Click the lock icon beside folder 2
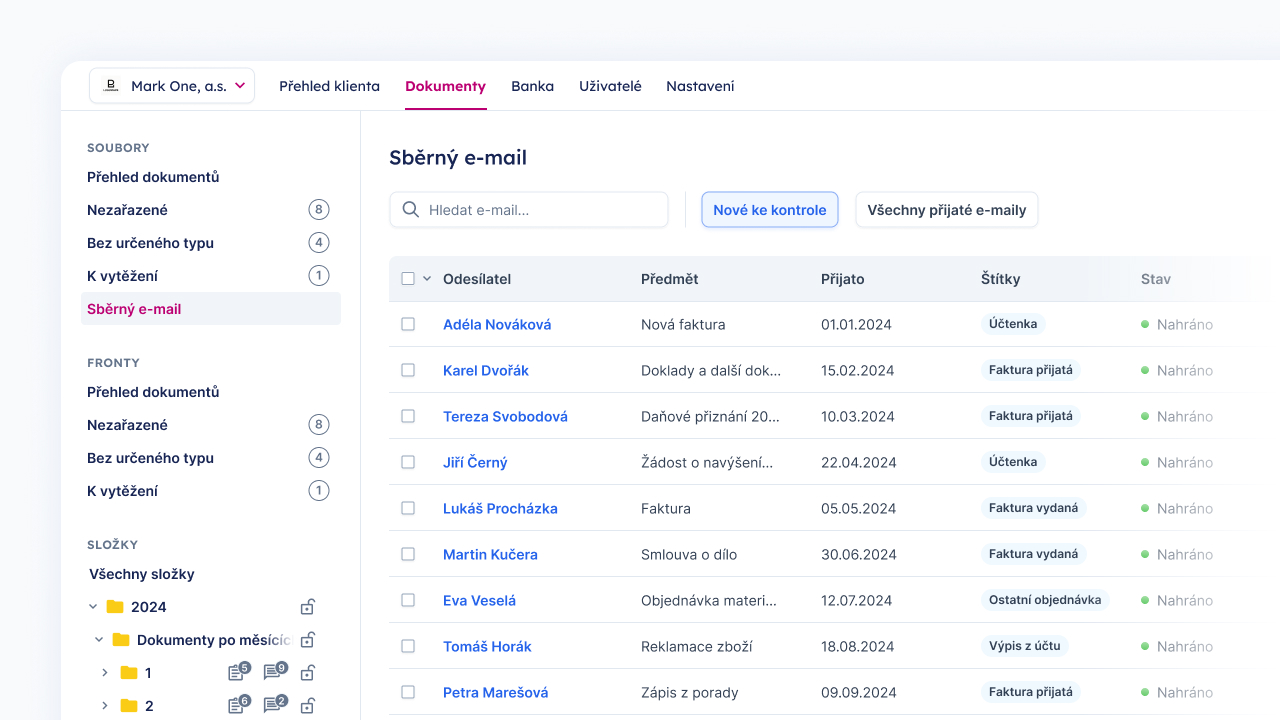Viewport: 1280px width, 720px height. tap(307, 705)
